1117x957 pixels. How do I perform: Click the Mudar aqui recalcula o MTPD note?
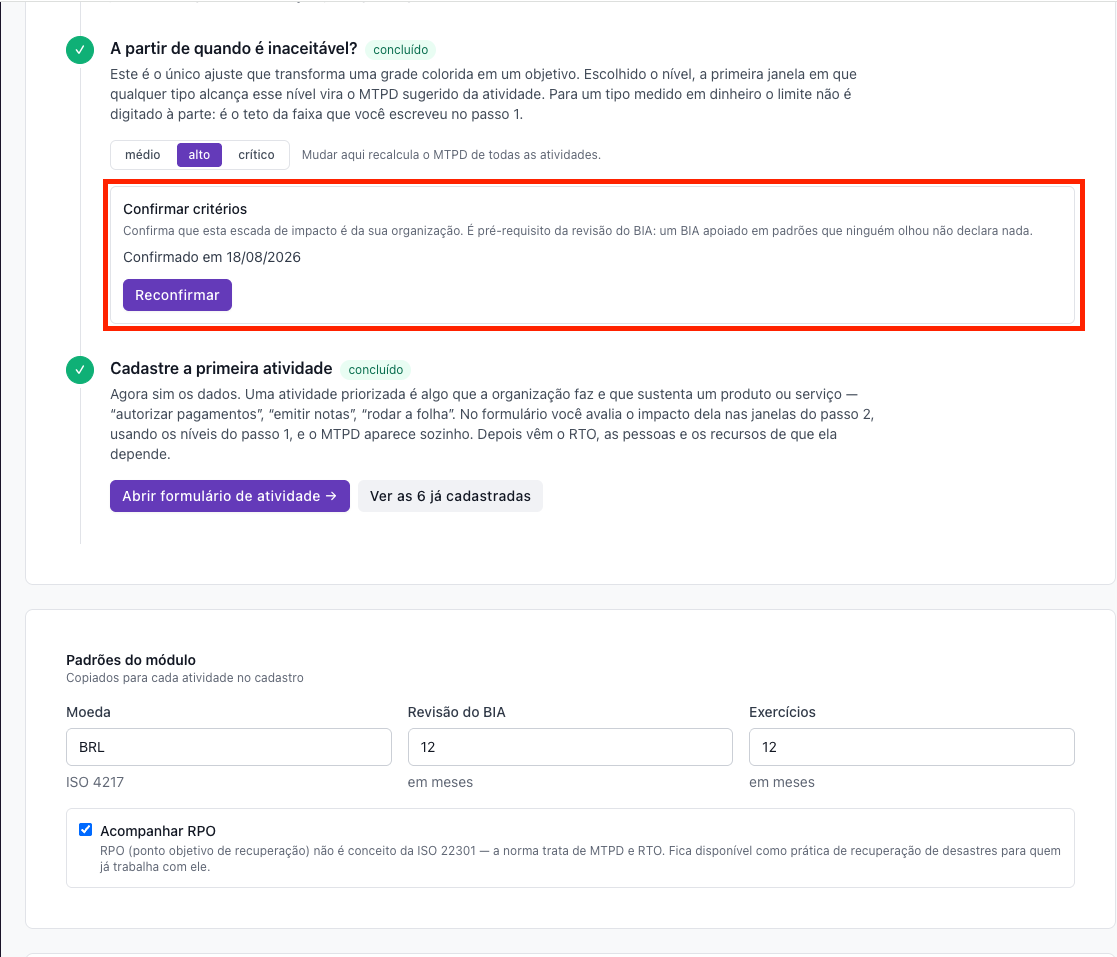point(451,155)
